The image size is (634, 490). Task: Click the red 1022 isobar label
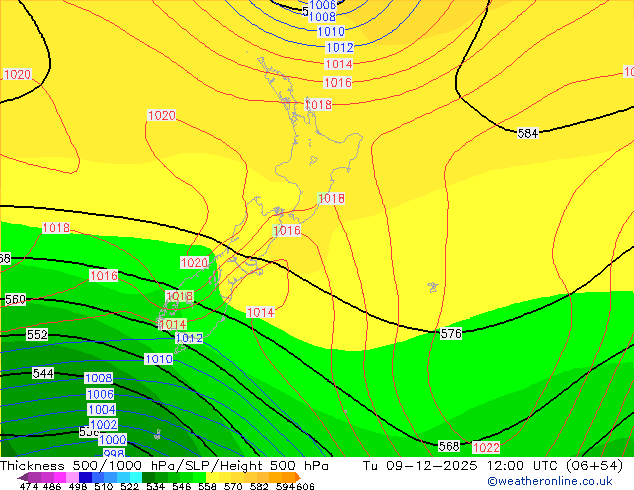486,448
